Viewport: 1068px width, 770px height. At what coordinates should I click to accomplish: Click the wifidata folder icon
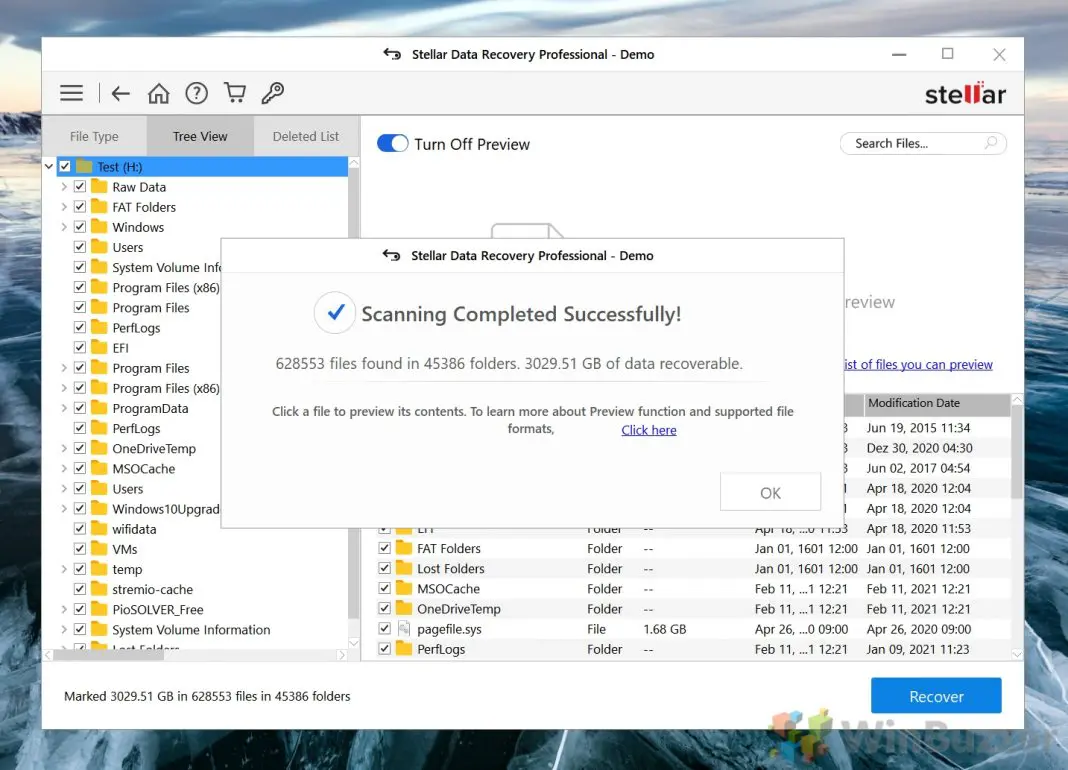pos(99,528)
